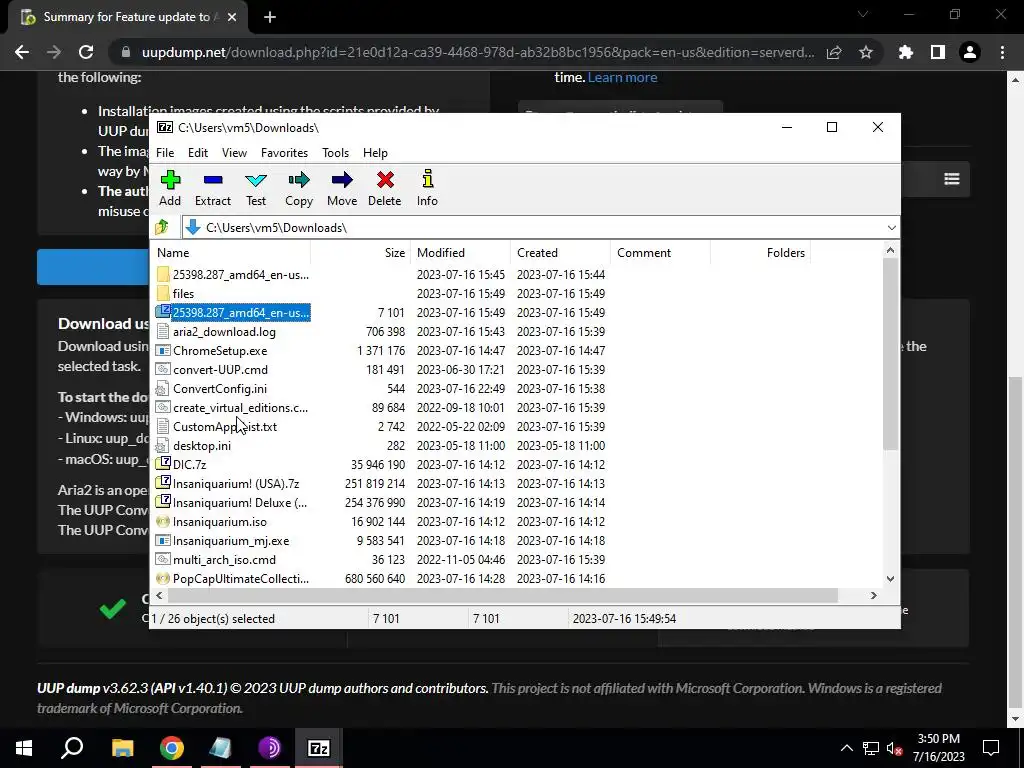The image size is (1024, 768).
Task: Select the Insaniquarium.iso disc icon
Action: [x=163, y=522]
